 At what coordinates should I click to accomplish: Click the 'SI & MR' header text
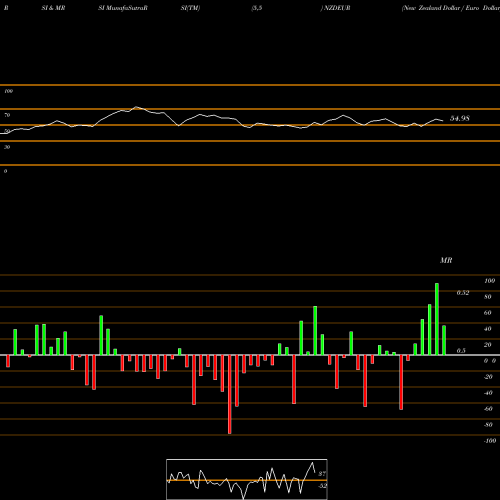pos(53,8)
